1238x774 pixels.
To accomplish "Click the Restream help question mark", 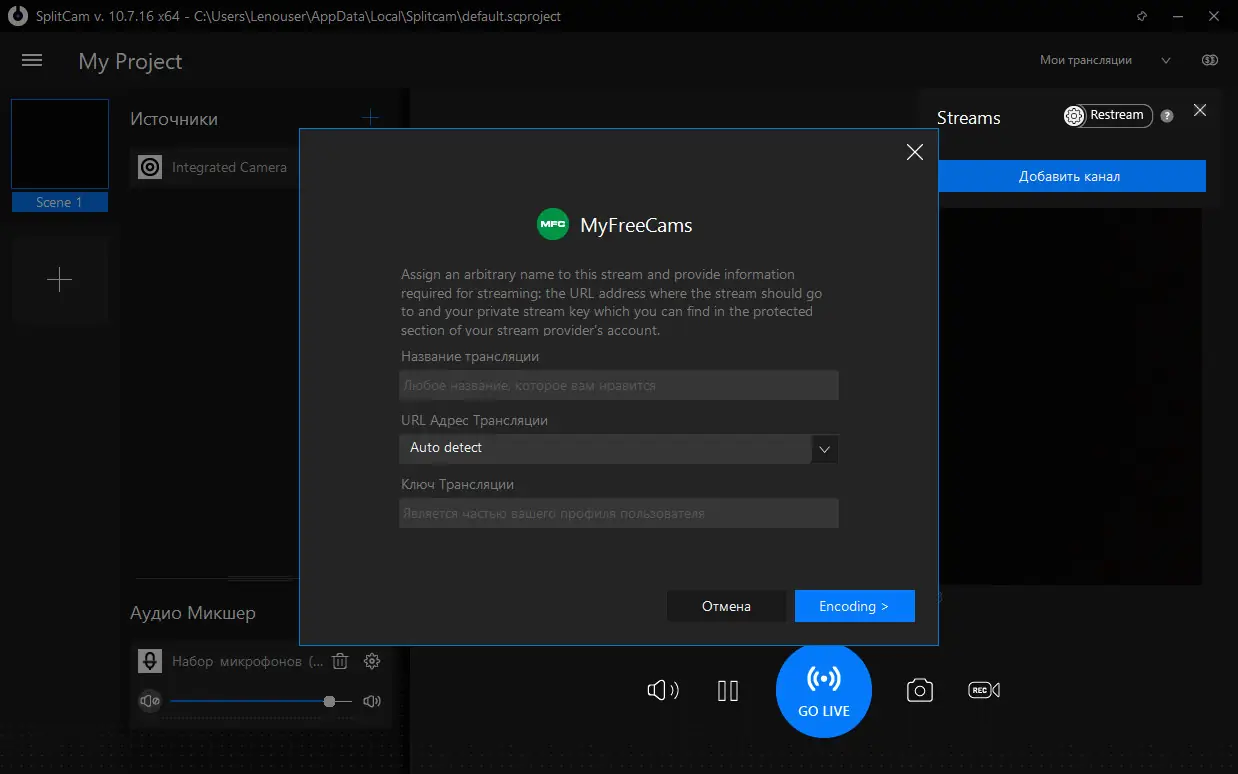I will point(1167,116).
